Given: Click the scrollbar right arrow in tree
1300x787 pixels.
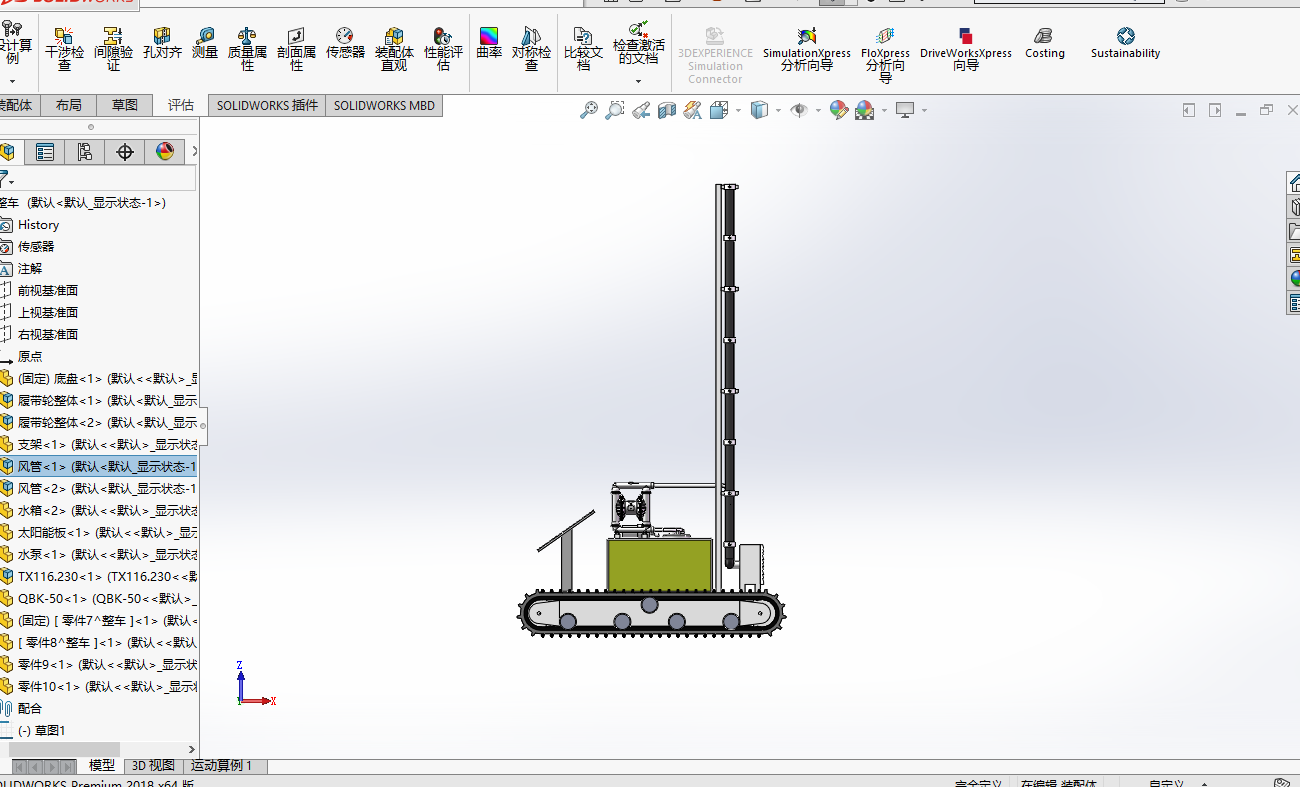Looking at the screenshot, I should click(192, 749).
